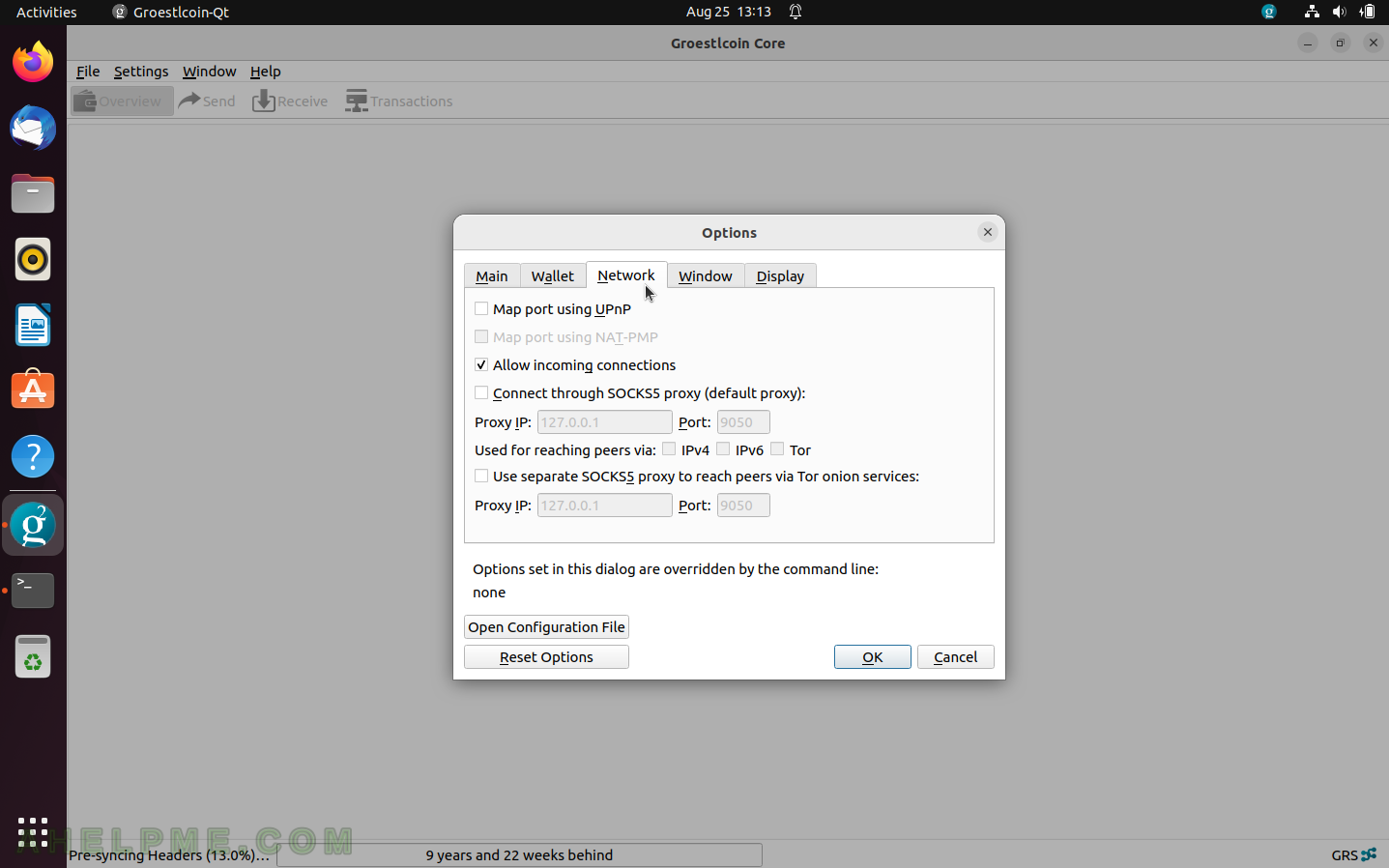The width and height of the screenshot is (1389, 868).
Task: Open Ubuntu Software store icon
Action: [33, 391]
